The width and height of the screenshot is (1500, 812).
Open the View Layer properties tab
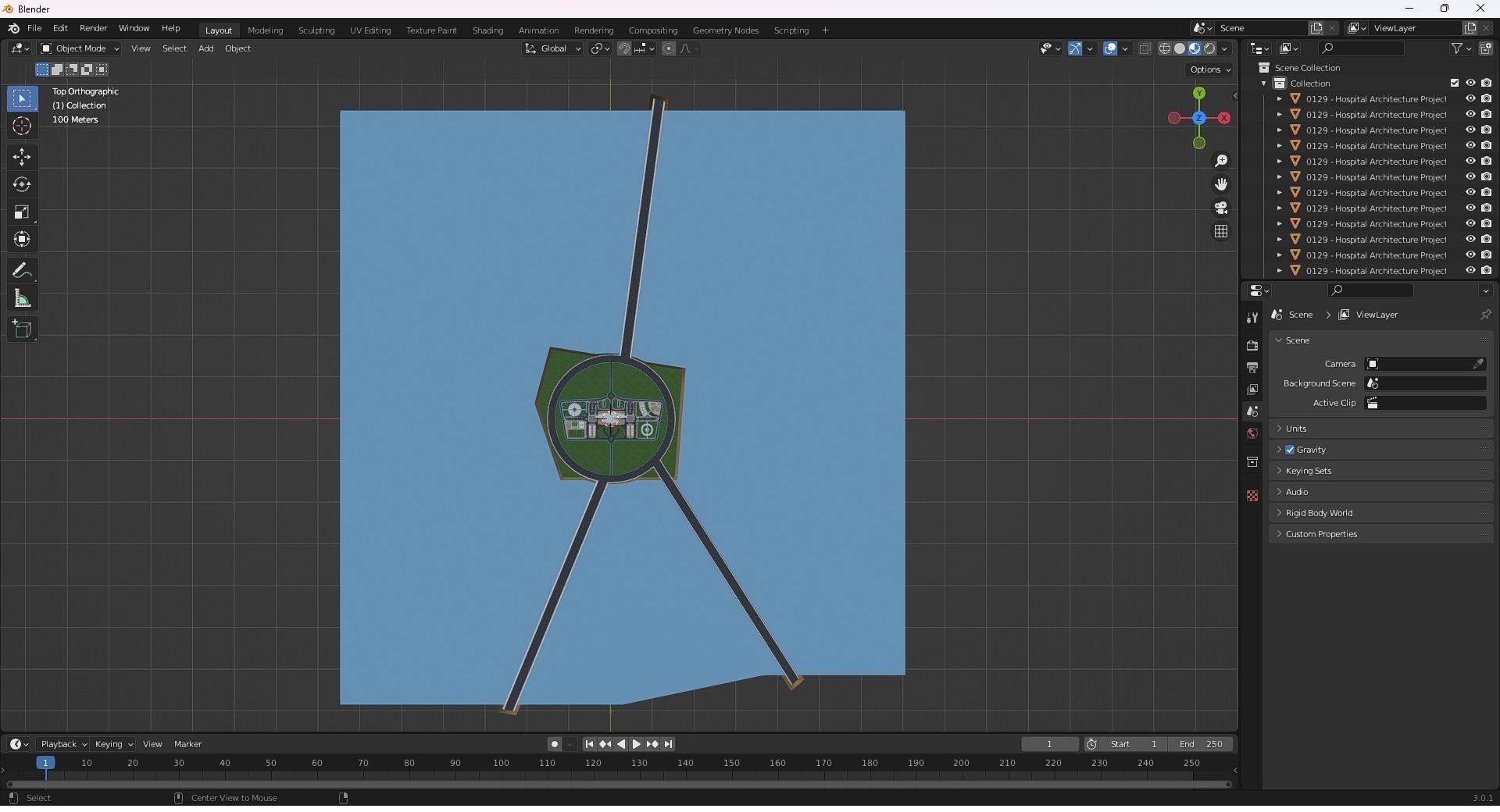coord(1252,389)
